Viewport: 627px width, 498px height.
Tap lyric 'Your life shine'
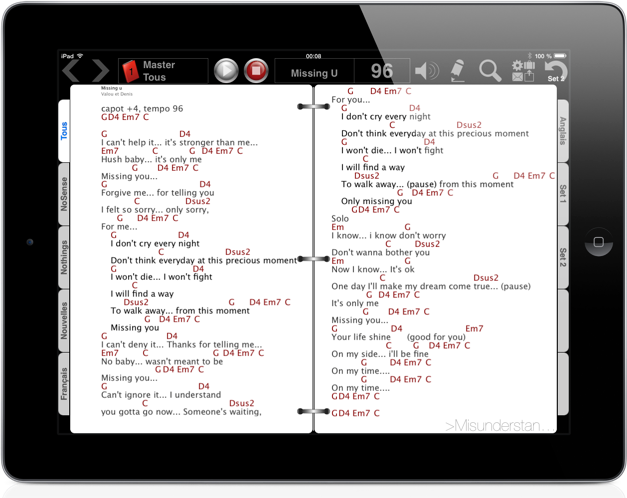point(361,337)
